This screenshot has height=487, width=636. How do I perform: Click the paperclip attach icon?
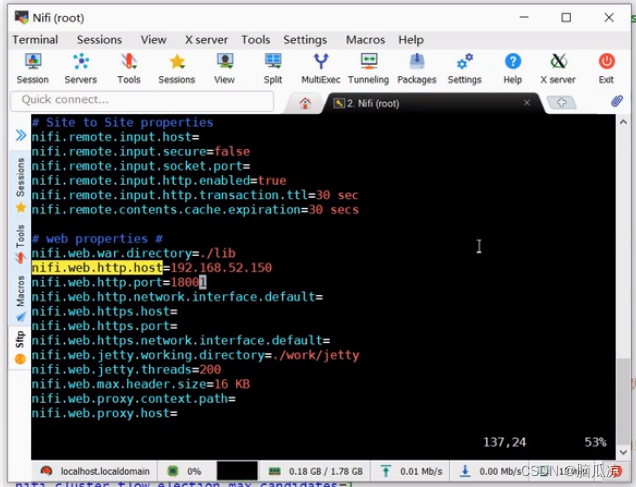(617, 101)
